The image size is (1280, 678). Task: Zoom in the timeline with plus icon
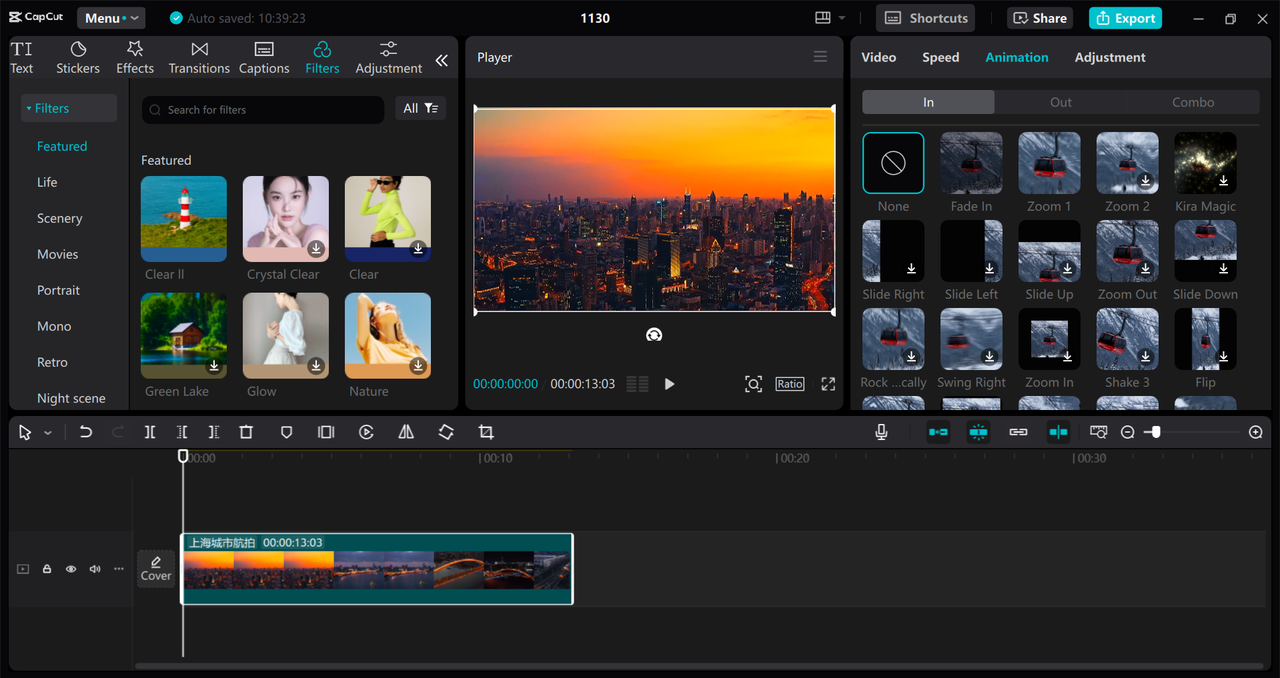[1256, 432]
